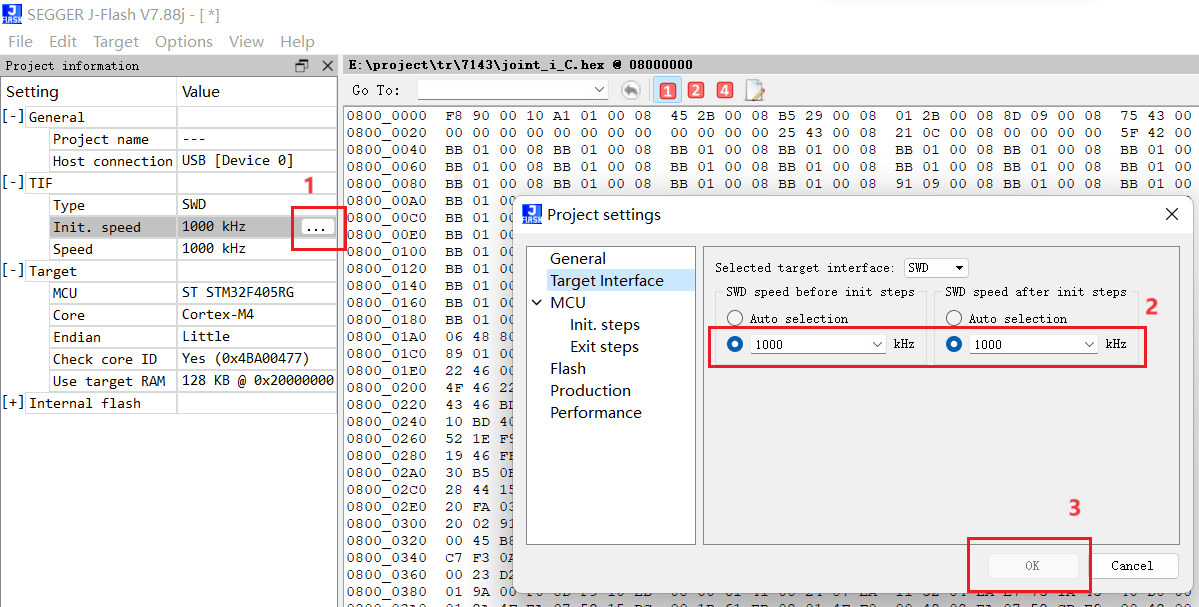Open the Target menu

[x=116, y=41]
